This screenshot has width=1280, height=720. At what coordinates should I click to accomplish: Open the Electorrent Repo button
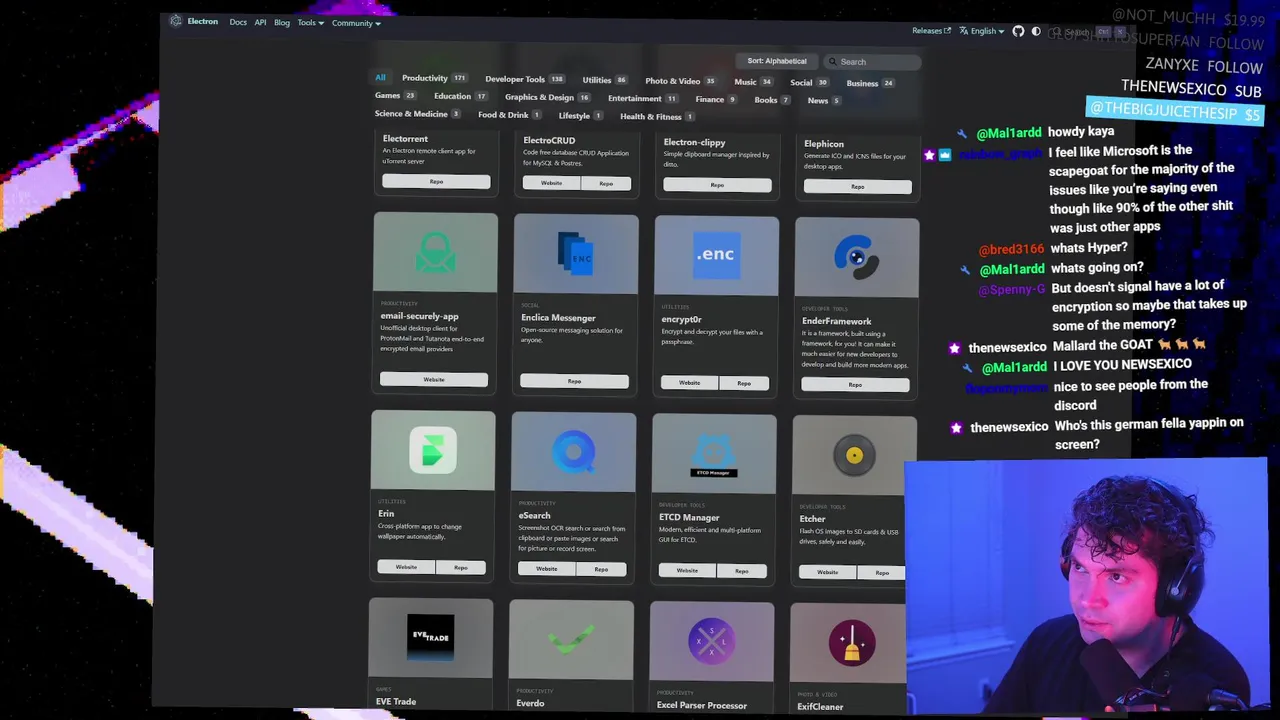tap(436, 181)
